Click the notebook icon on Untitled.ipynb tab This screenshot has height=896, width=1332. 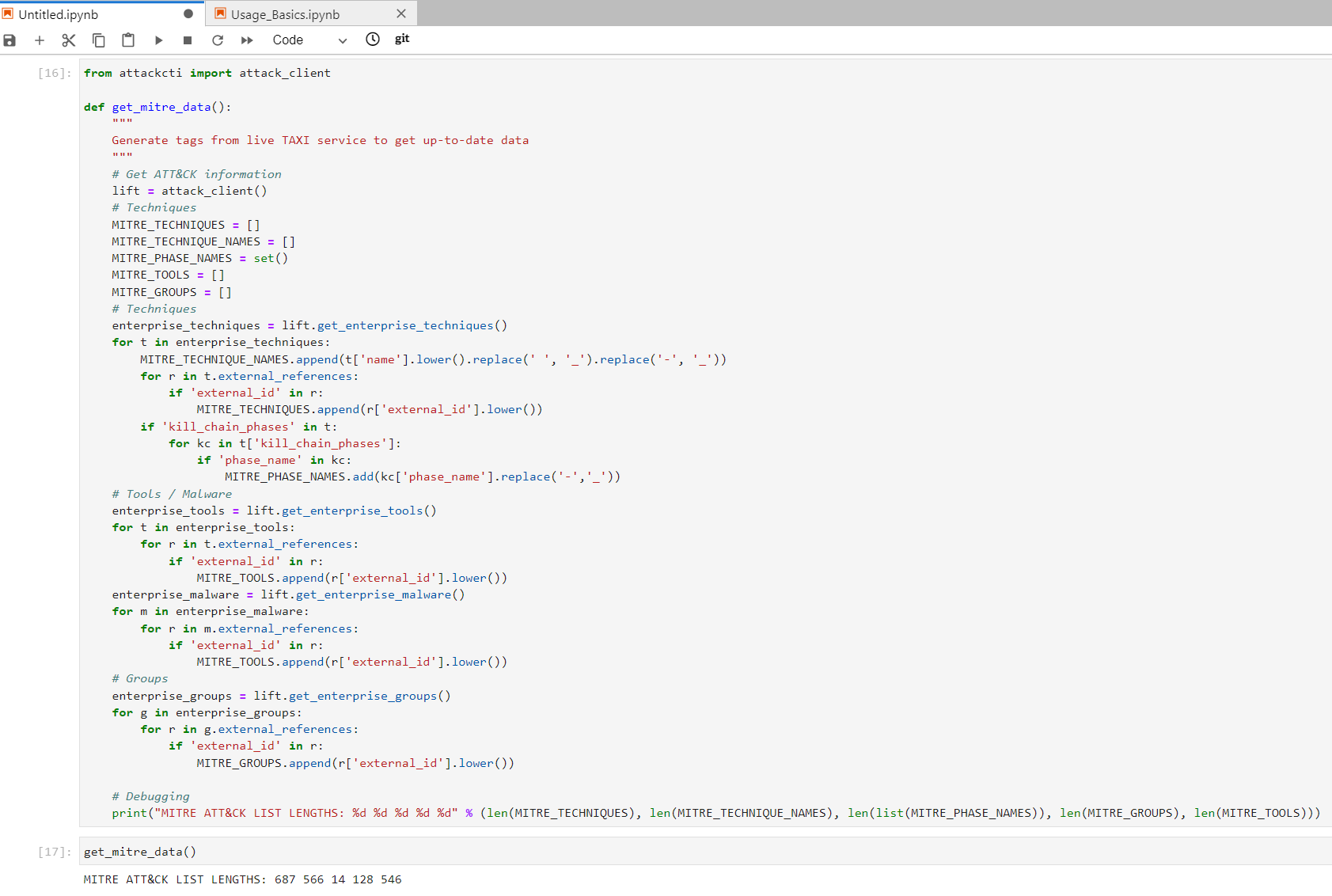[x=9, y=13]
